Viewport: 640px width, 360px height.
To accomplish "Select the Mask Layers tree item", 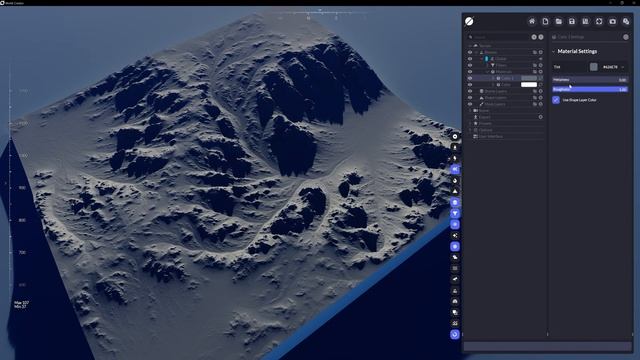I will point(495,104).
